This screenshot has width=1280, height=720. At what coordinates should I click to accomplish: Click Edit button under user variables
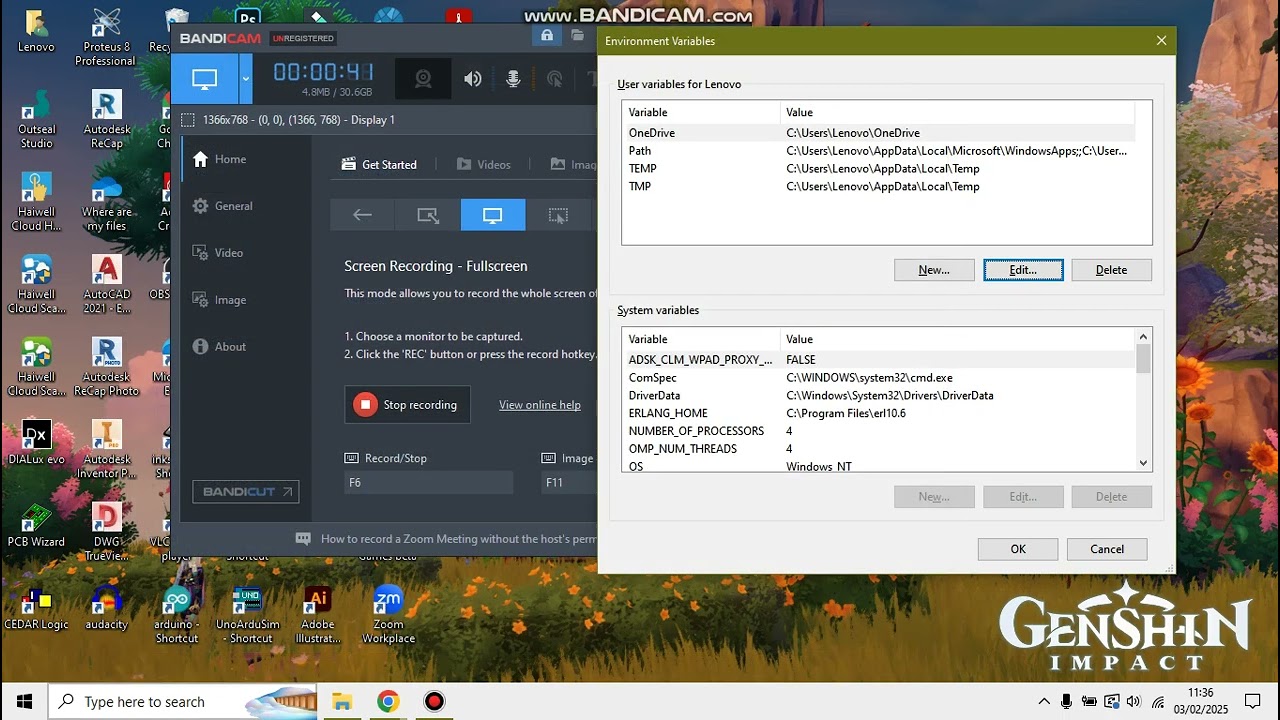point(1023,270)
